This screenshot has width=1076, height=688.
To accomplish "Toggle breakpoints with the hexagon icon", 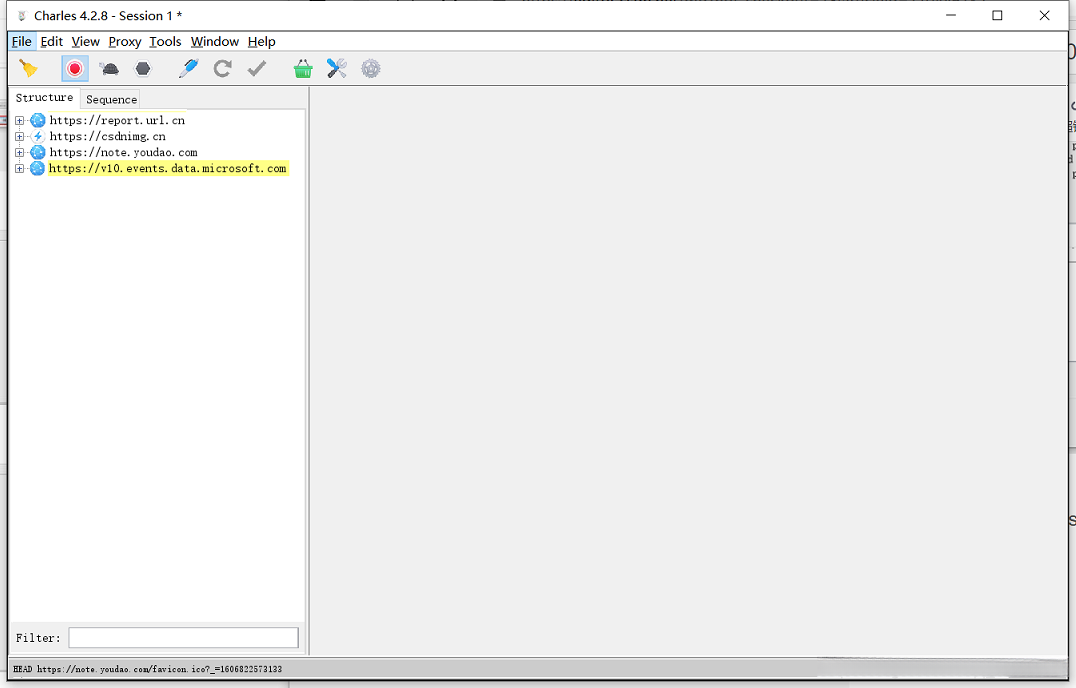I will (x=143, y=69).
